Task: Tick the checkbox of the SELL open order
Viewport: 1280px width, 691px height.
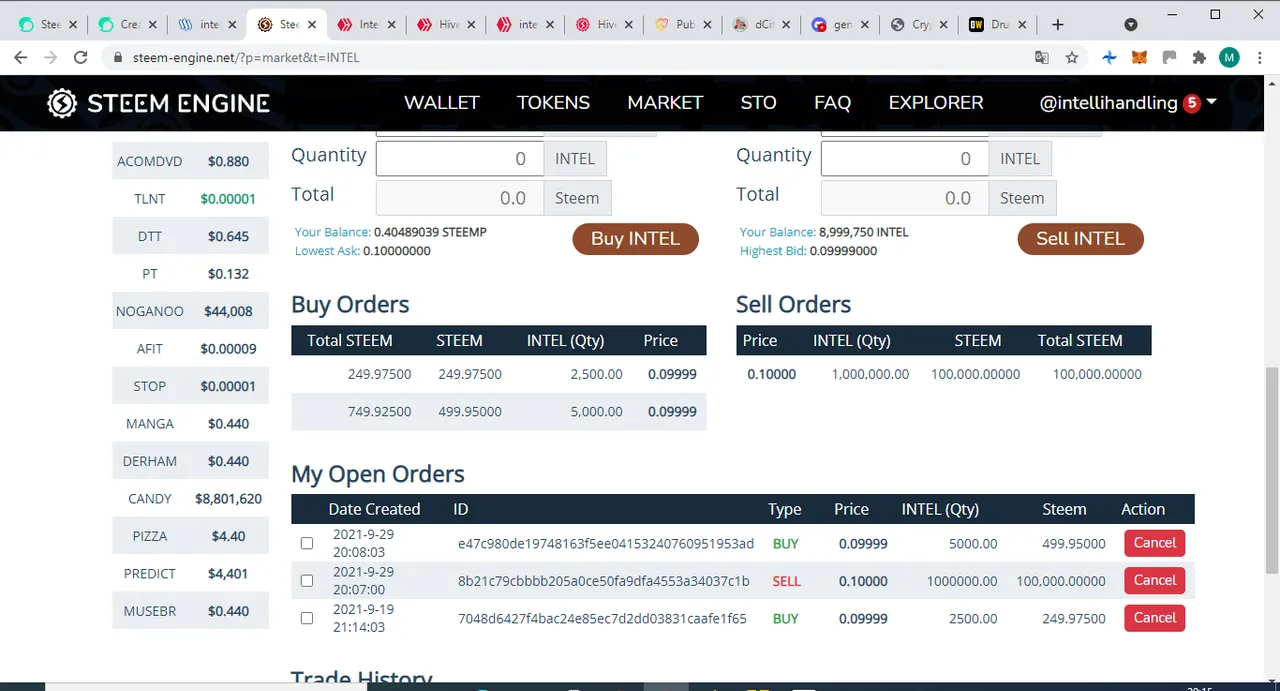Action: (307, 581)
